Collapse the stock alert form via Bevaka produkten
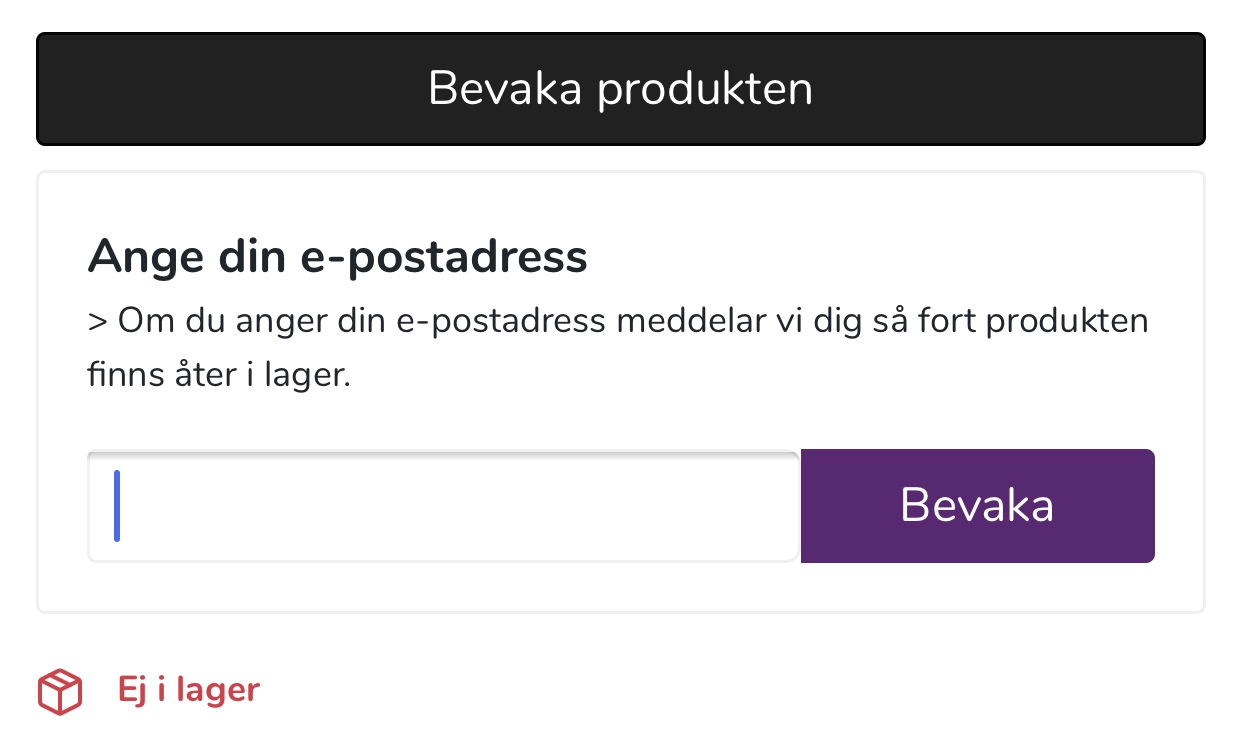Image resolution: width=1242 pixels, height=740 pixels. (x=620, y=89)
